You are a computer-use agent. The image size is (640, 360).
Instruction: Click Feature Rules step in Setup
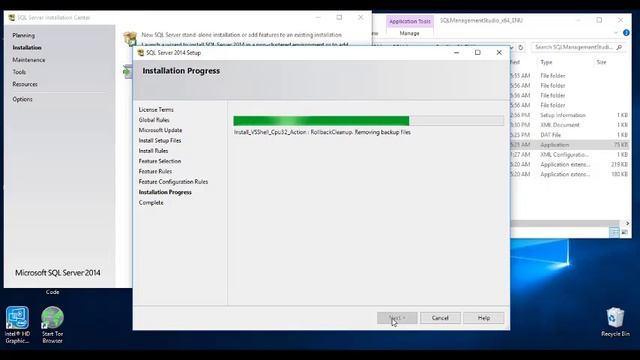pos(155,171)
